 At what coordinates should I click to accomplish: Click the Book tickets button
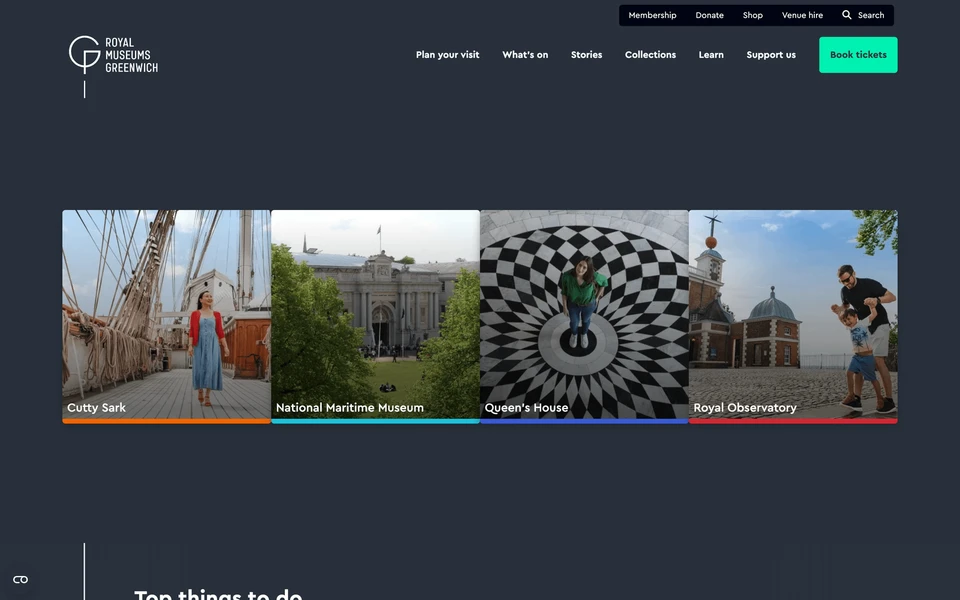pos(858,55)
